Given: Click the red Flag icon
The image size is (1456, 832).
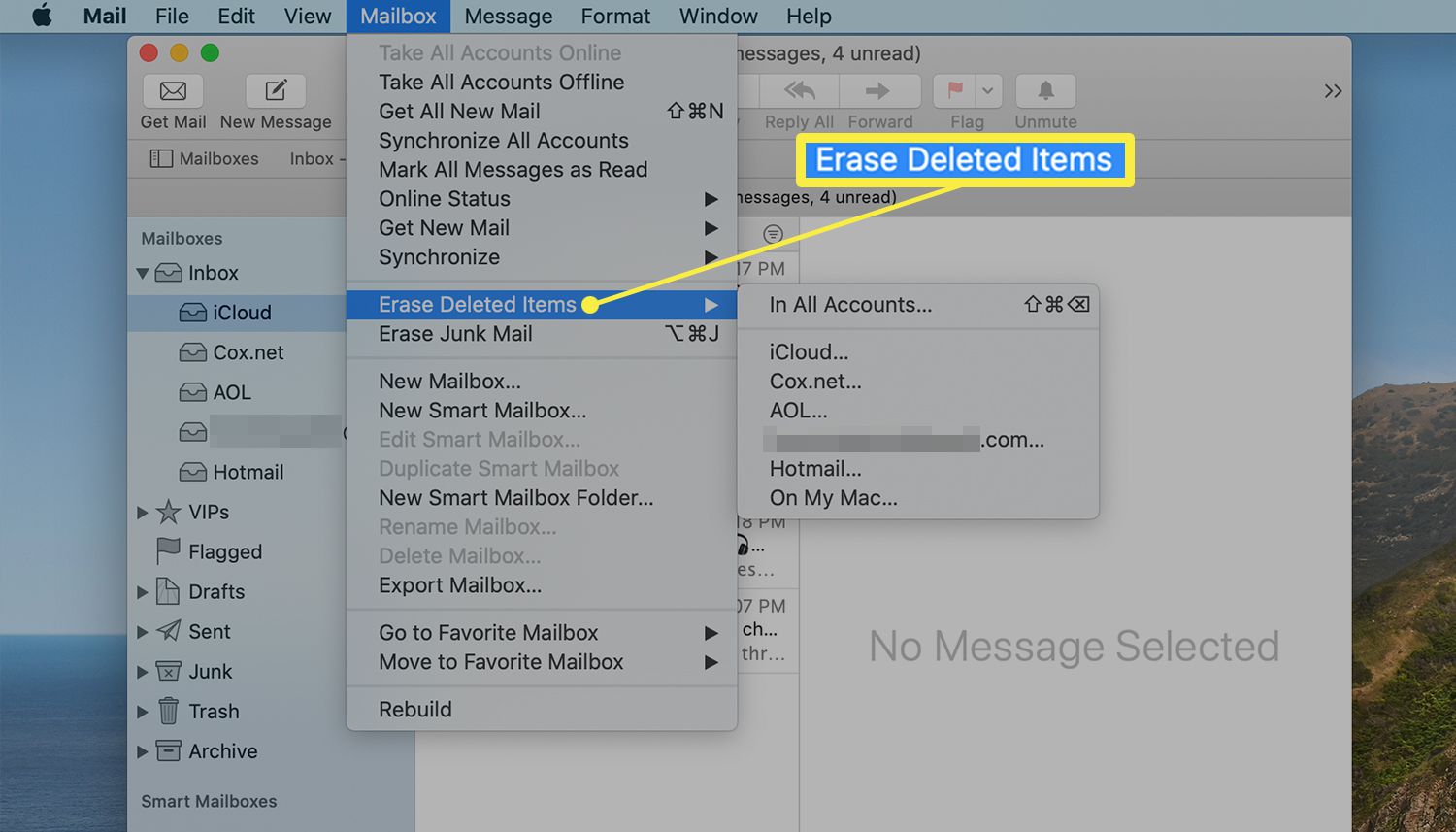Looking at the screenshot, I should coord(955,91).
